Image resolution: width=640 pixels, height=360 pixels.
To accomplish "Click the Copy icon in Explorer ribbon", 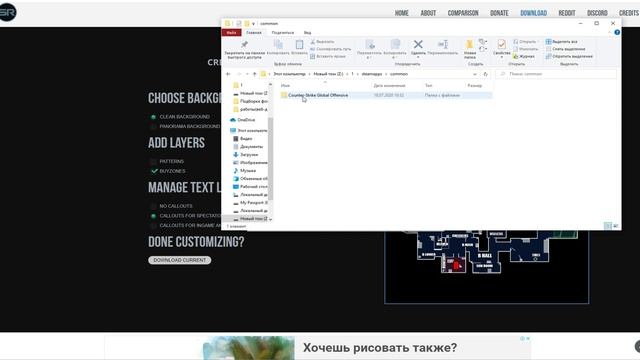I will [x=278, y=44].
